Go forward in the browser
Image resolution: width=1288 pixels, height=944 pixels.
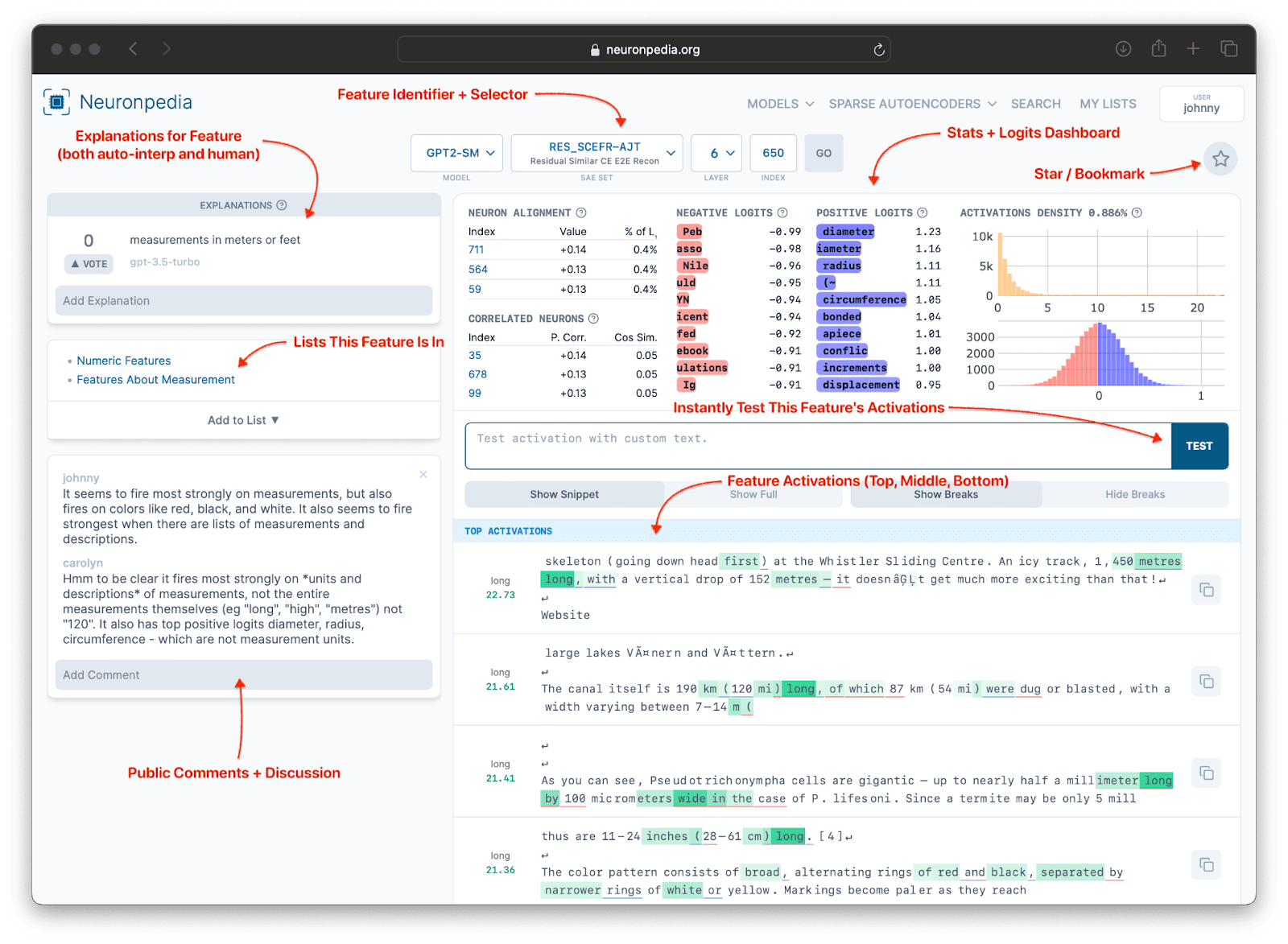click(x=166, y=49)
